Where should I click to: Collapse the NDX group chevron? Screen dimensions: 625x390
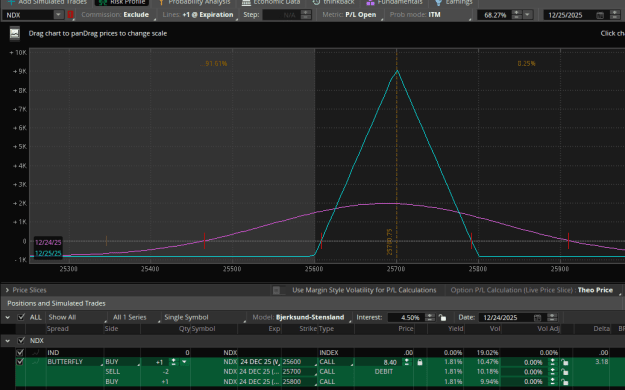[x=8, y=341]
